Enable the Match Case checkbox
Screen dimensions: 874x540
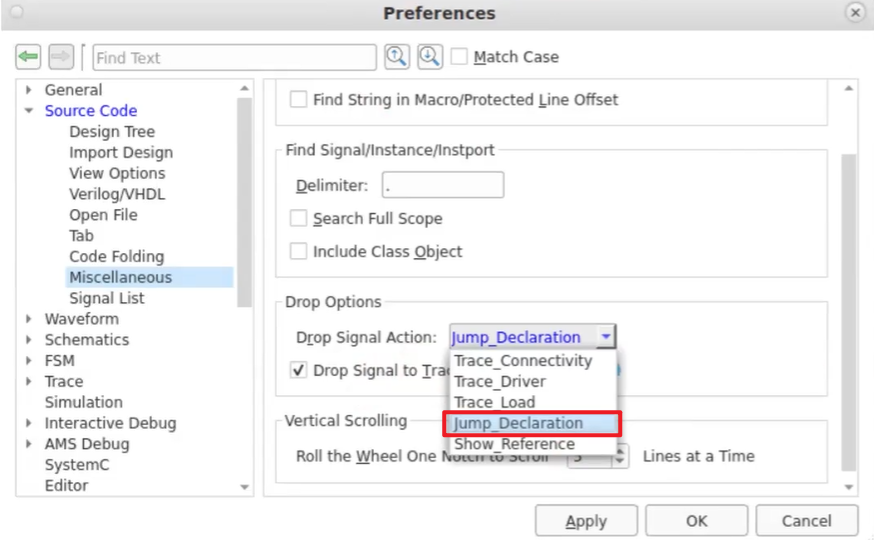coord(459,57)
